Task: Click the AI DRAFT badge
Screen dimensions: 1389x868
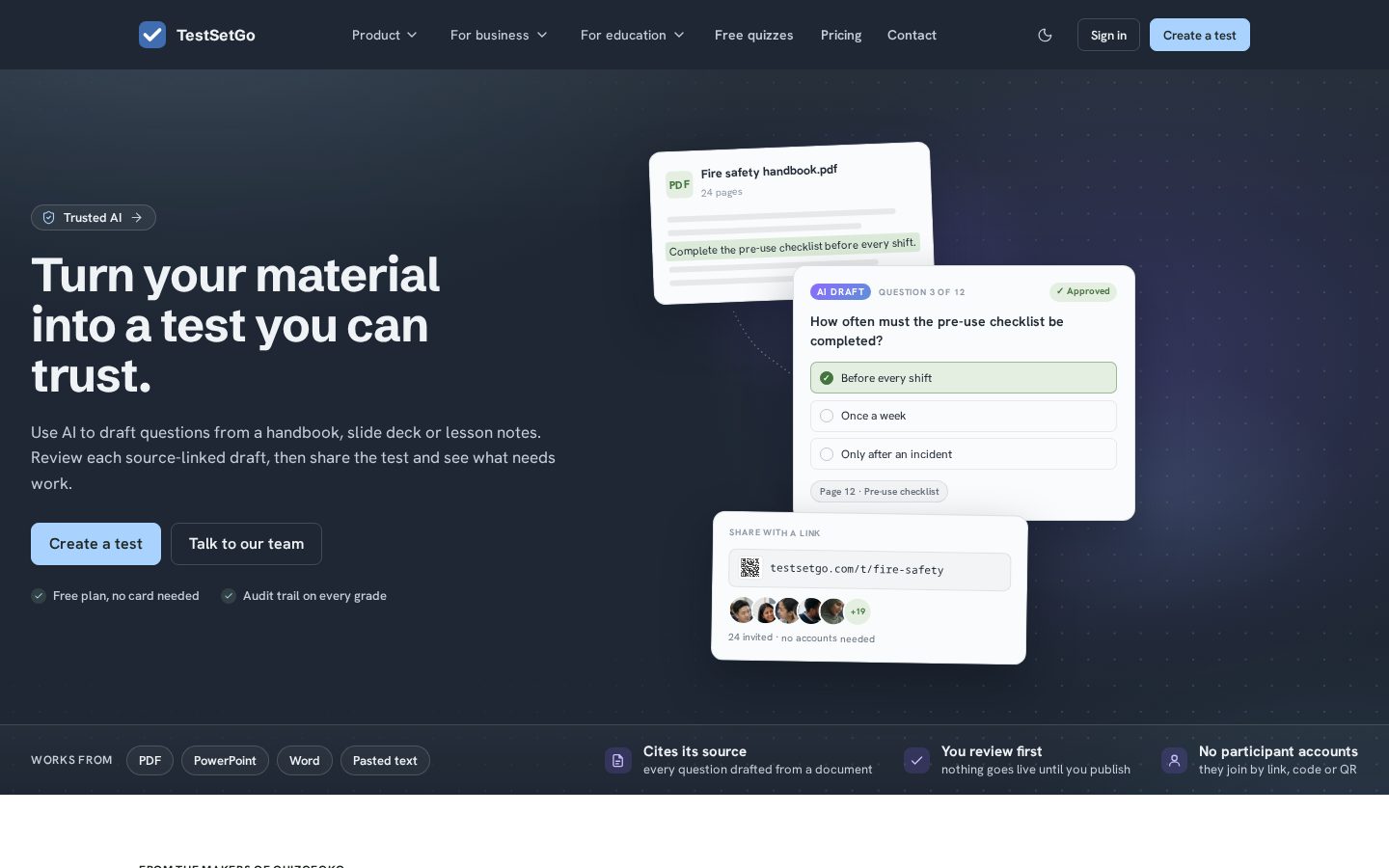Action: [x=840, y=291]
